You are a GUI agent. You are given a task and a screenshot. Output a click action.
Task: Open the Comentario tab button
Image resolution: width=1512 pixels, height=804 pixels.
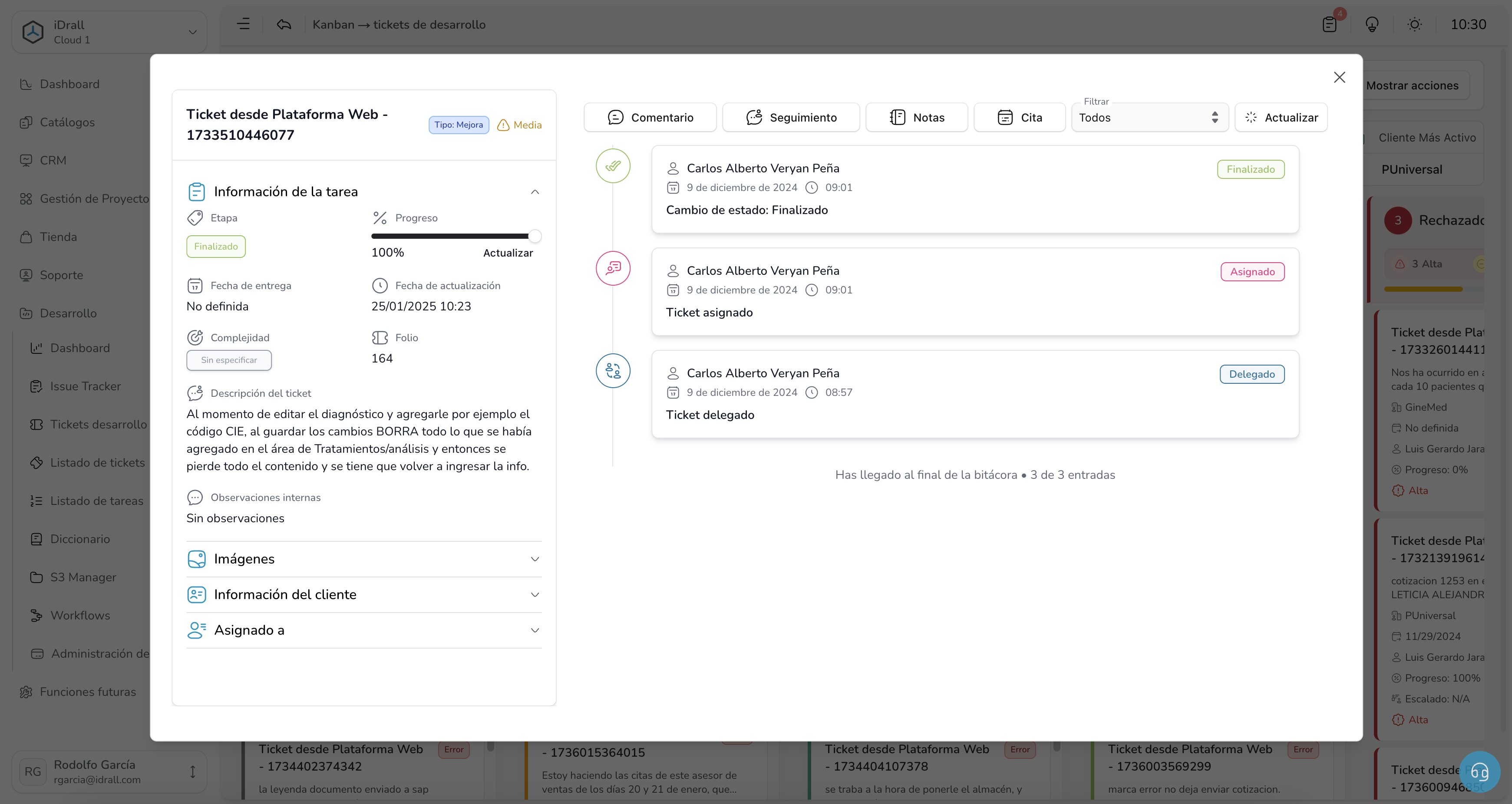(x=650, y=117)
